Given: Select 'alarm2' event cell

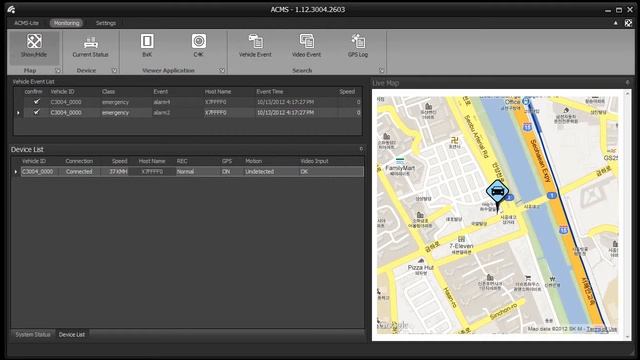Looking at the screenshot, I should 162,113.
